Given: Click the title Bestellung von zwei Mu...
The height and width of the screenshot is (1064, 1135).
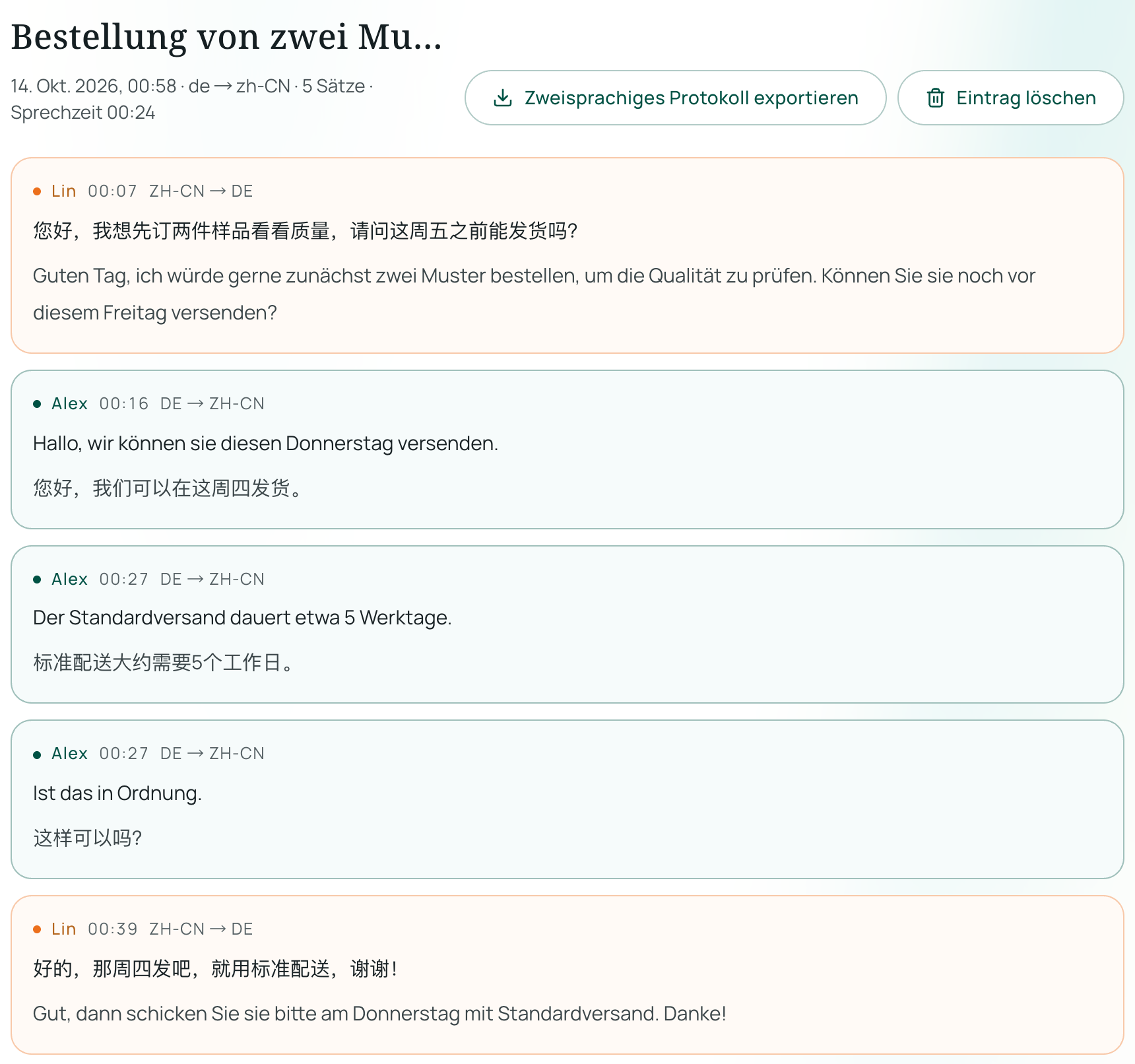Looking at the screenshot, I should (226, 37).
